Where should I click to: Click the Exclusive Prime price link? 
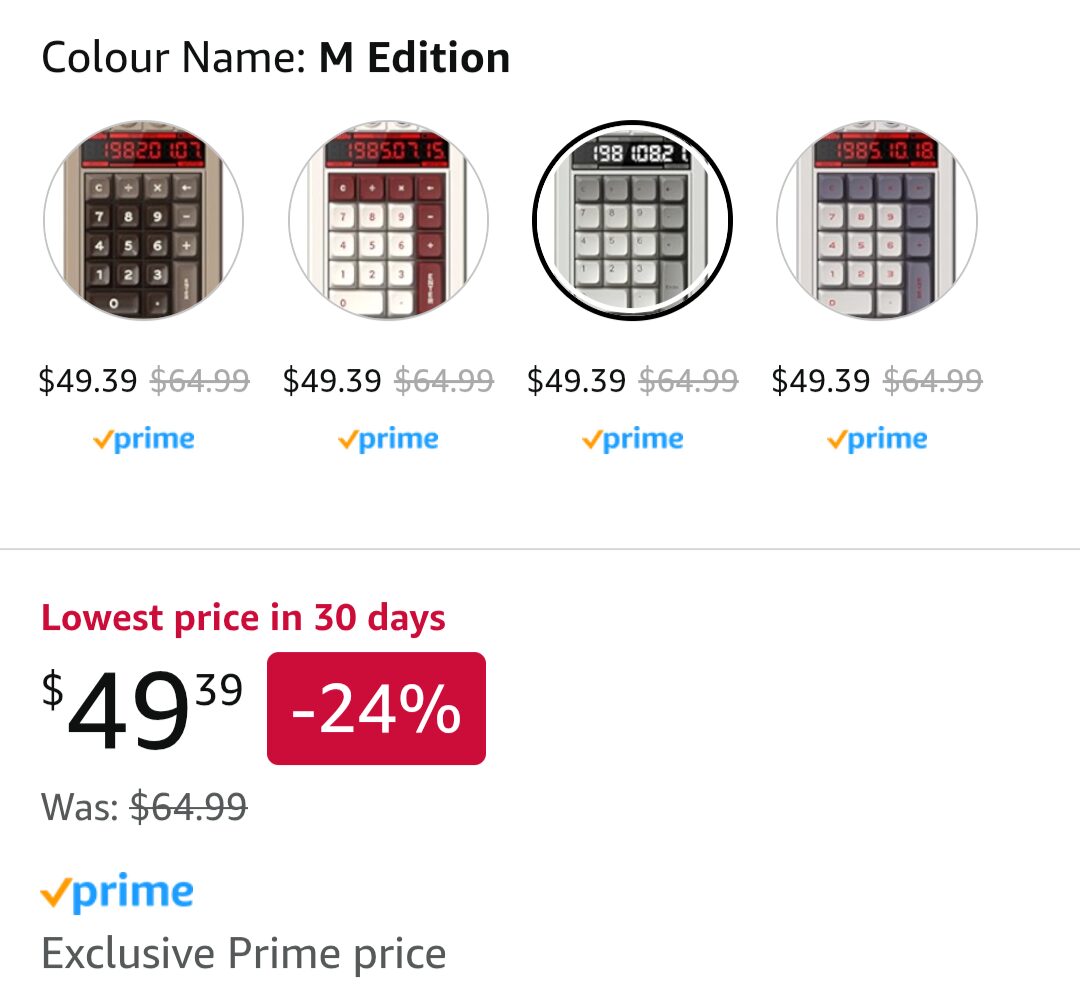[x=242, y=952]
